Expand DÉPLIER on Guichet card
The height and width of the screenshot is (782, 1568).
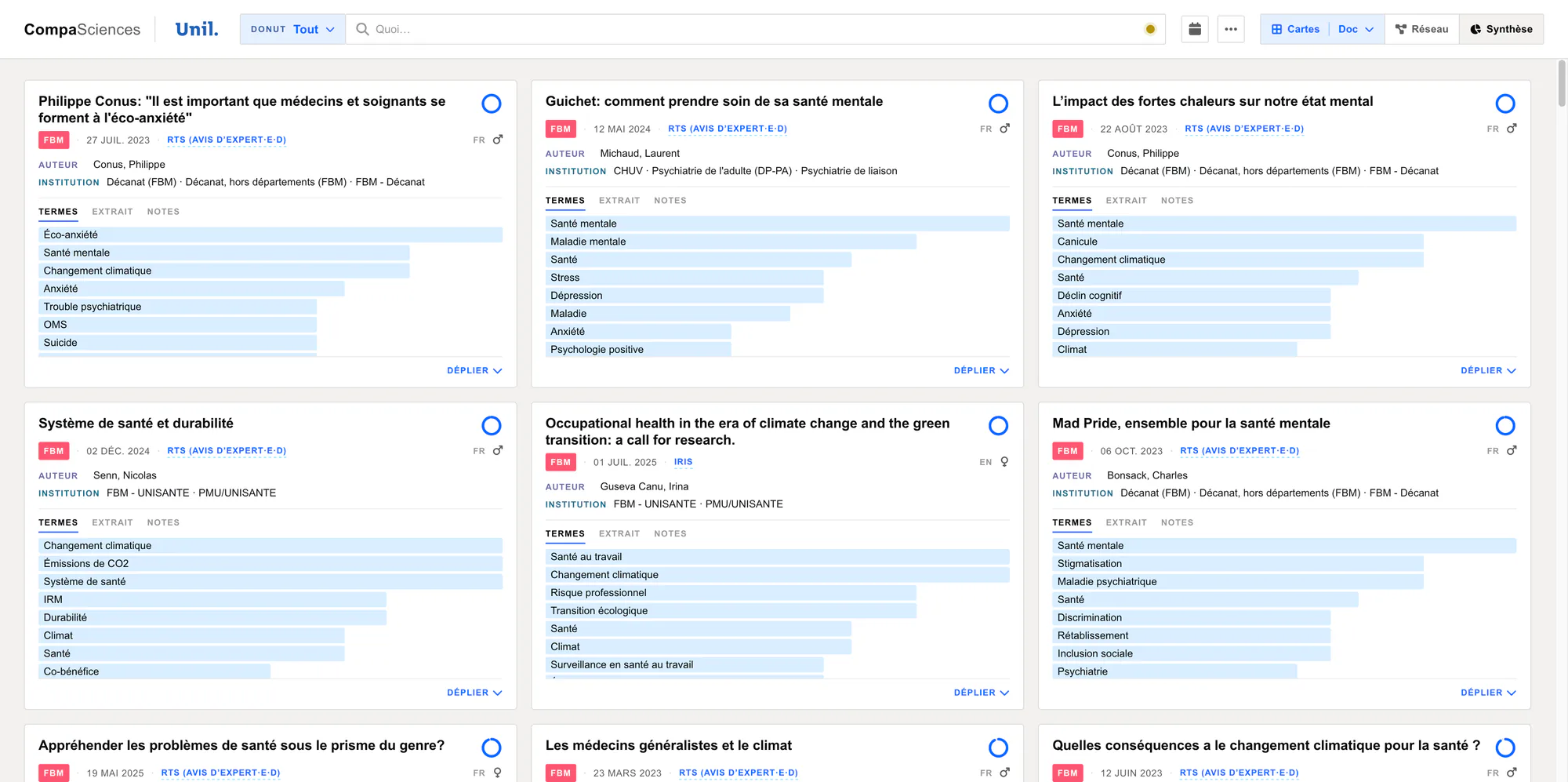982,370
